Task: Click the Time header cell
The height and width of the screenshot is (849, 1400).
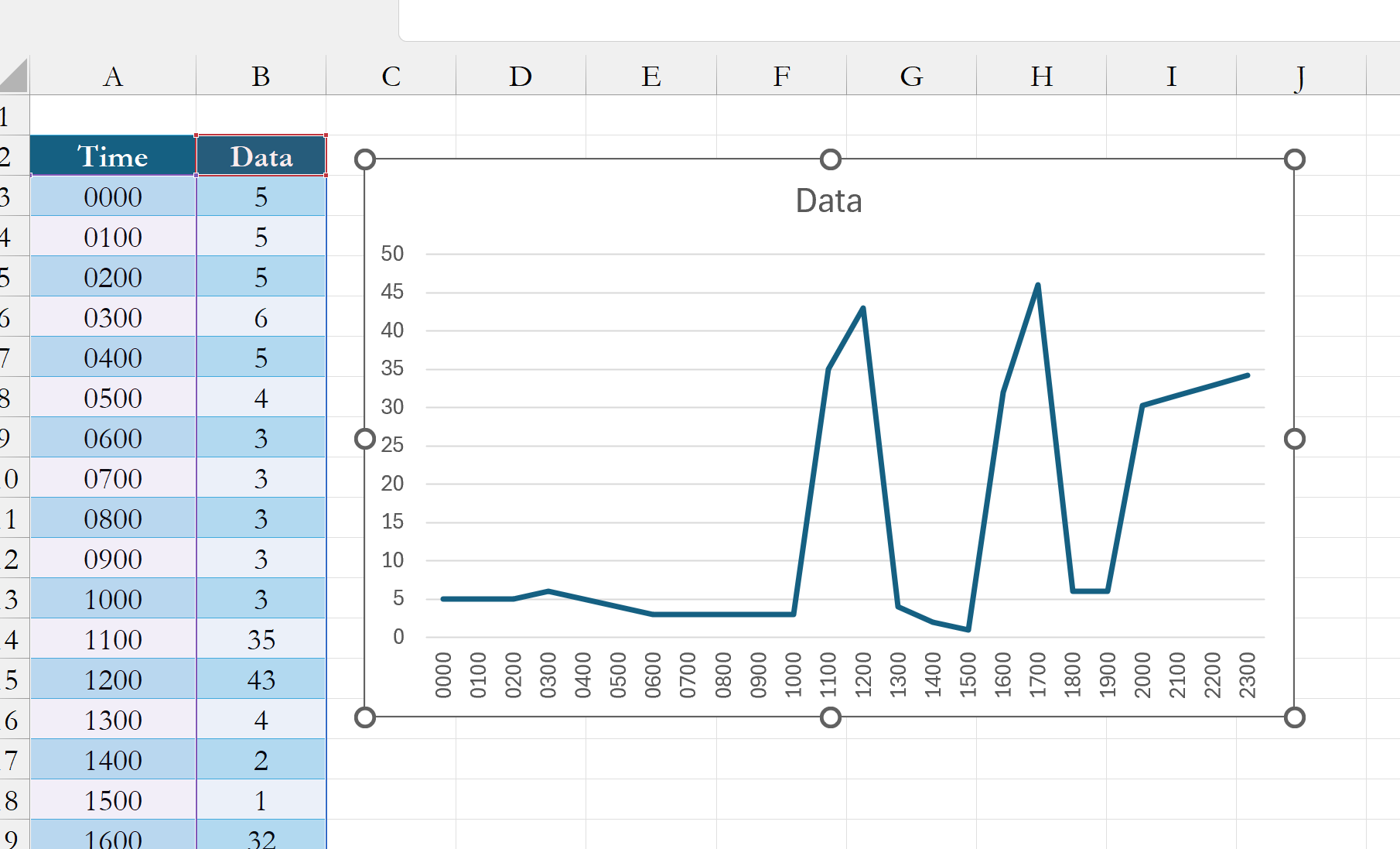Action: click(x=113, y=156)
